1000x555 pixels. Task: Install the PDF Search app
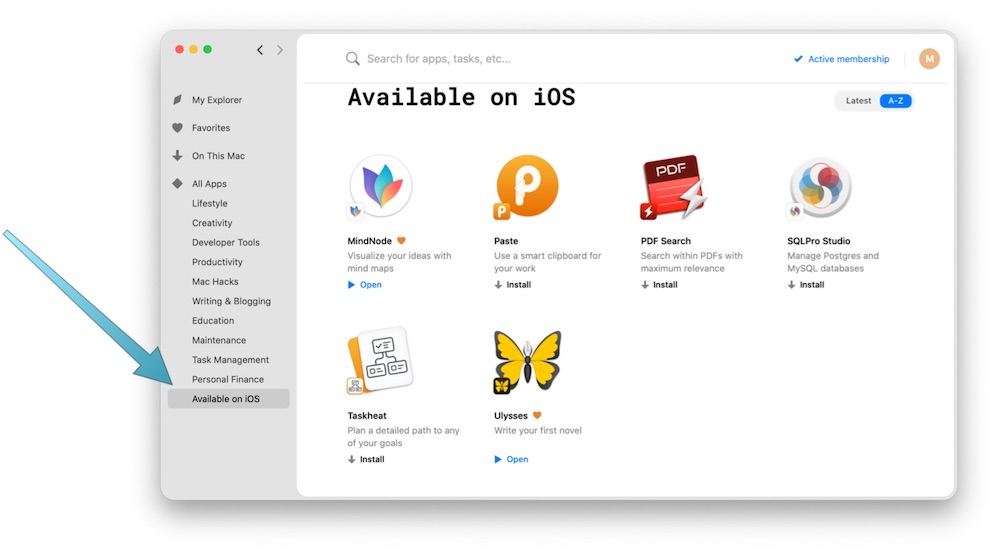(659, 285)
